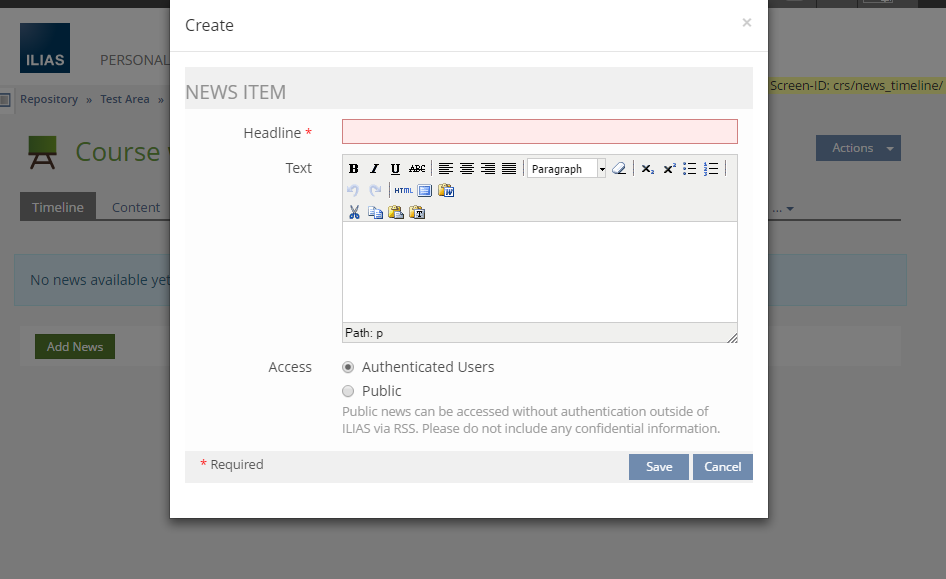Toggle fullscreen editor mode icon
Screen dimensions: 946x579
[425, 191]
